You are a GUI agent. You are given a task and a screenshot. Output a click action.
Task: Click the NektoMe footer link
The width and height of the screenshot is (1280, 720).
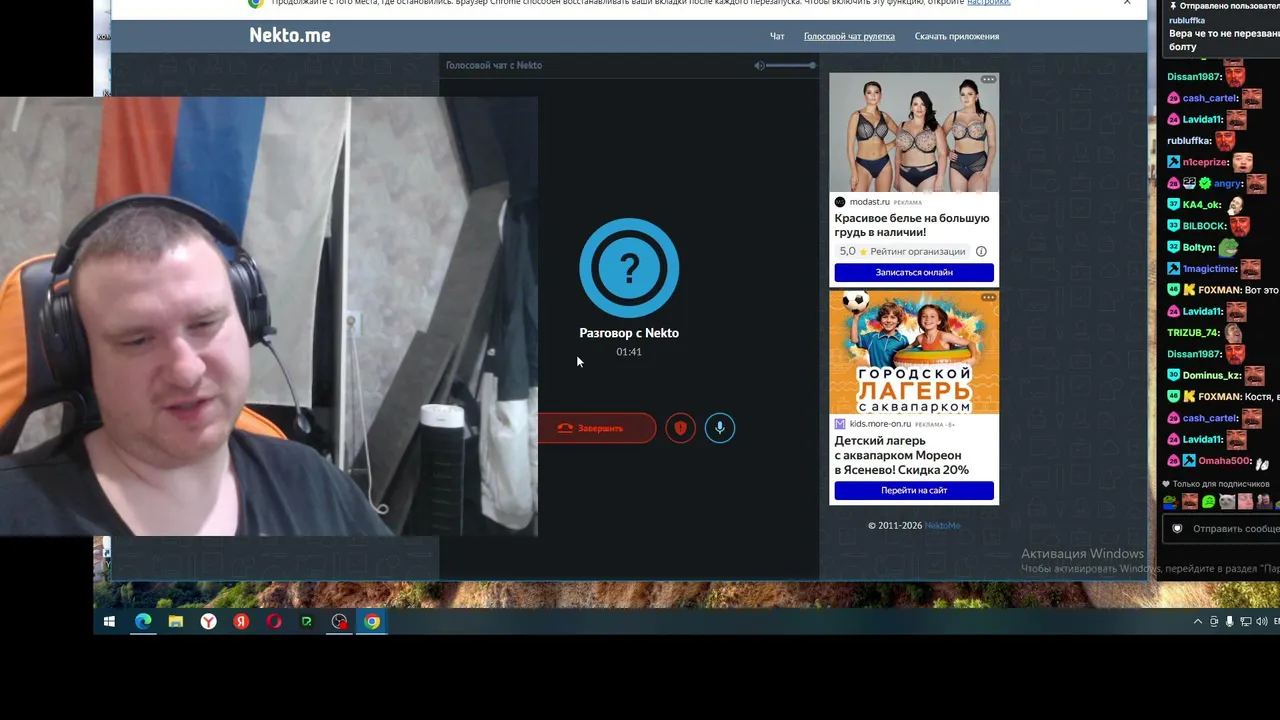pos(942,525)
